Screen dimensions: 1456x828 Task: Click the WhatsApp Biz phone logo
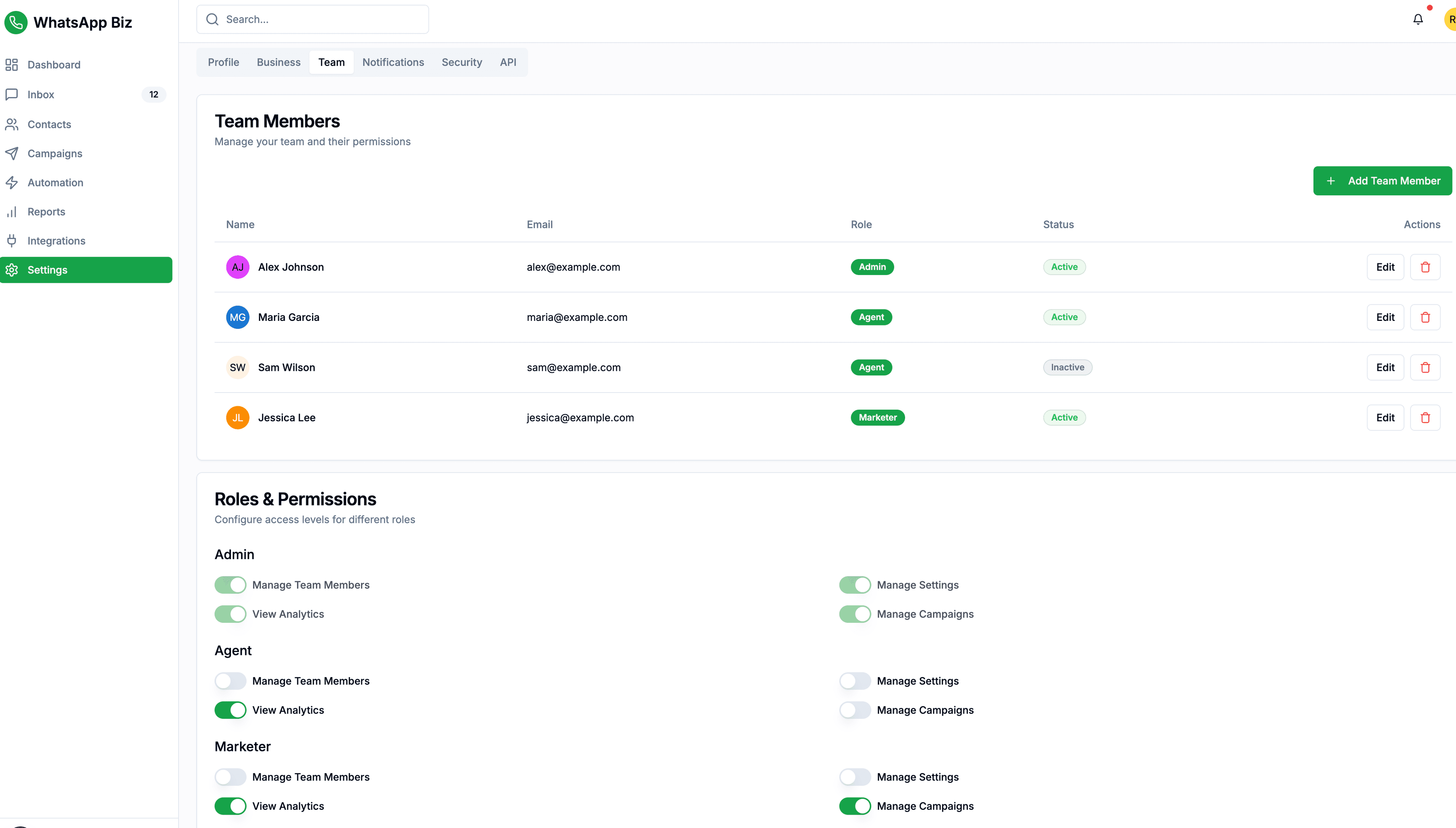[16, 22]
